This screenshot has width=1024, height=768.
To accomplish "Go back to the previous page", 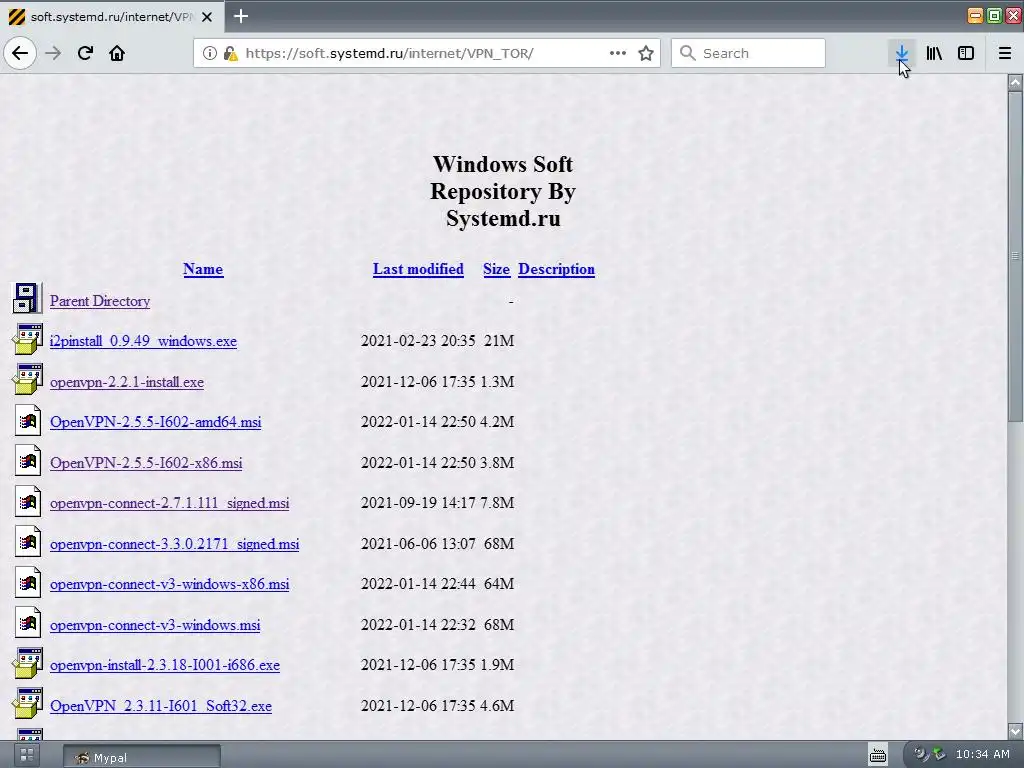I will (x=20, y=53).
